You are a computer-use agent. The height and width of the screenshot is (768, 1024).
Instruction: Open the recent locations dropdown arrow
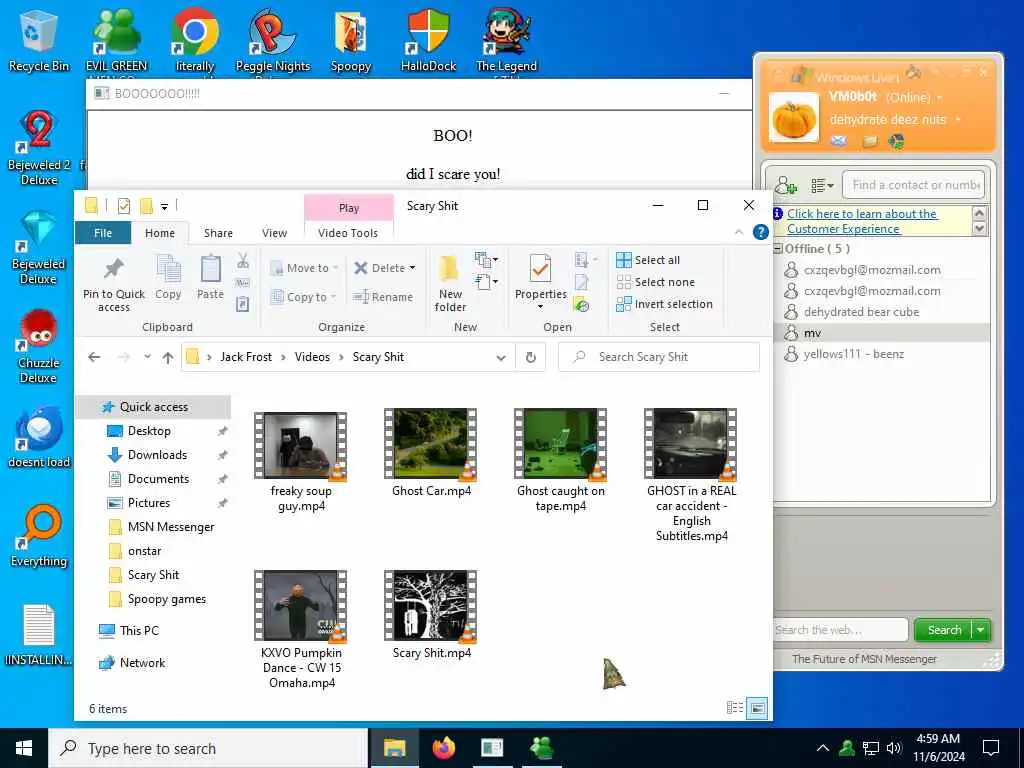point(147,357)
